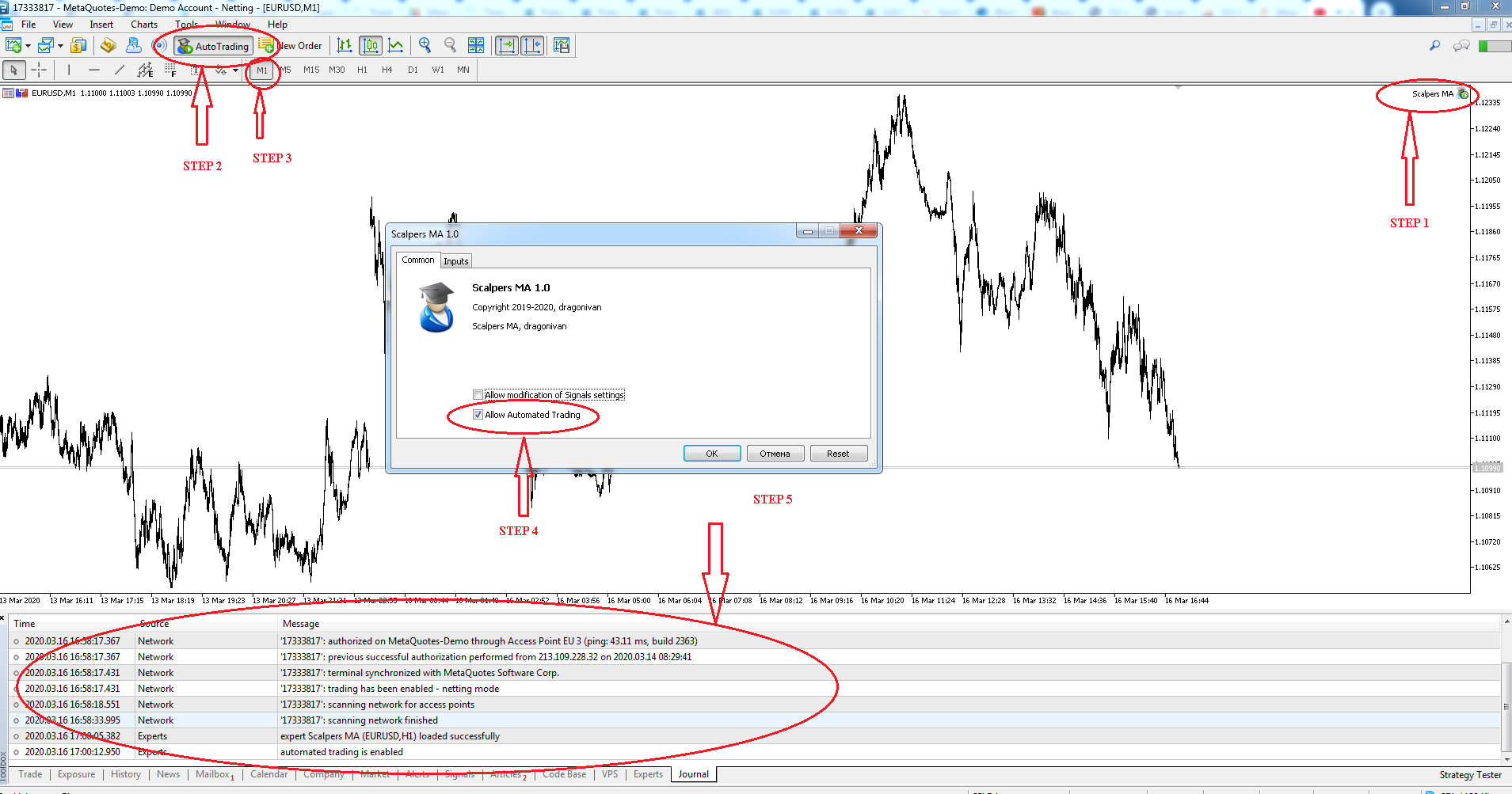
Task: Toggle Allow Automated Trading checkbox
Action: 478,415
